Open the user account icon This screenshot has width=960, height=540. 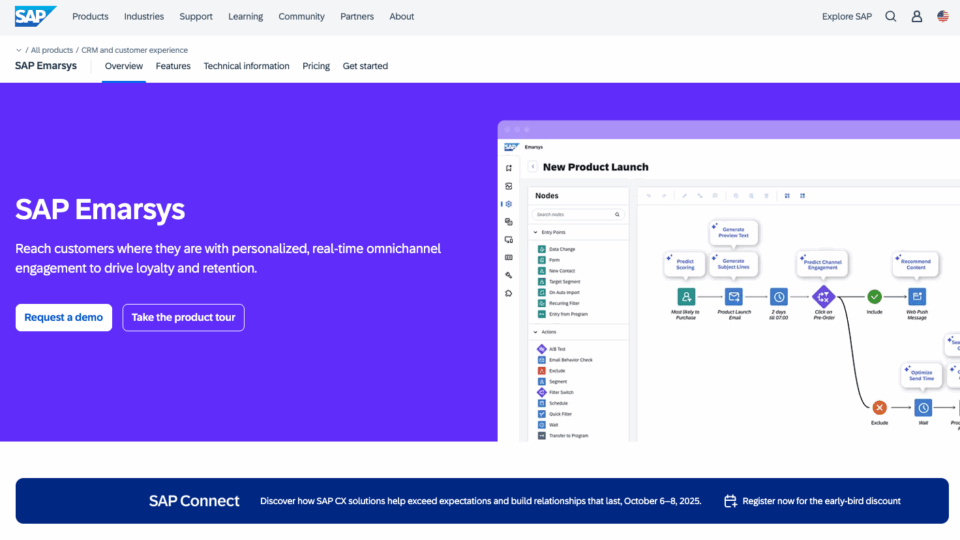pos(917,17)
